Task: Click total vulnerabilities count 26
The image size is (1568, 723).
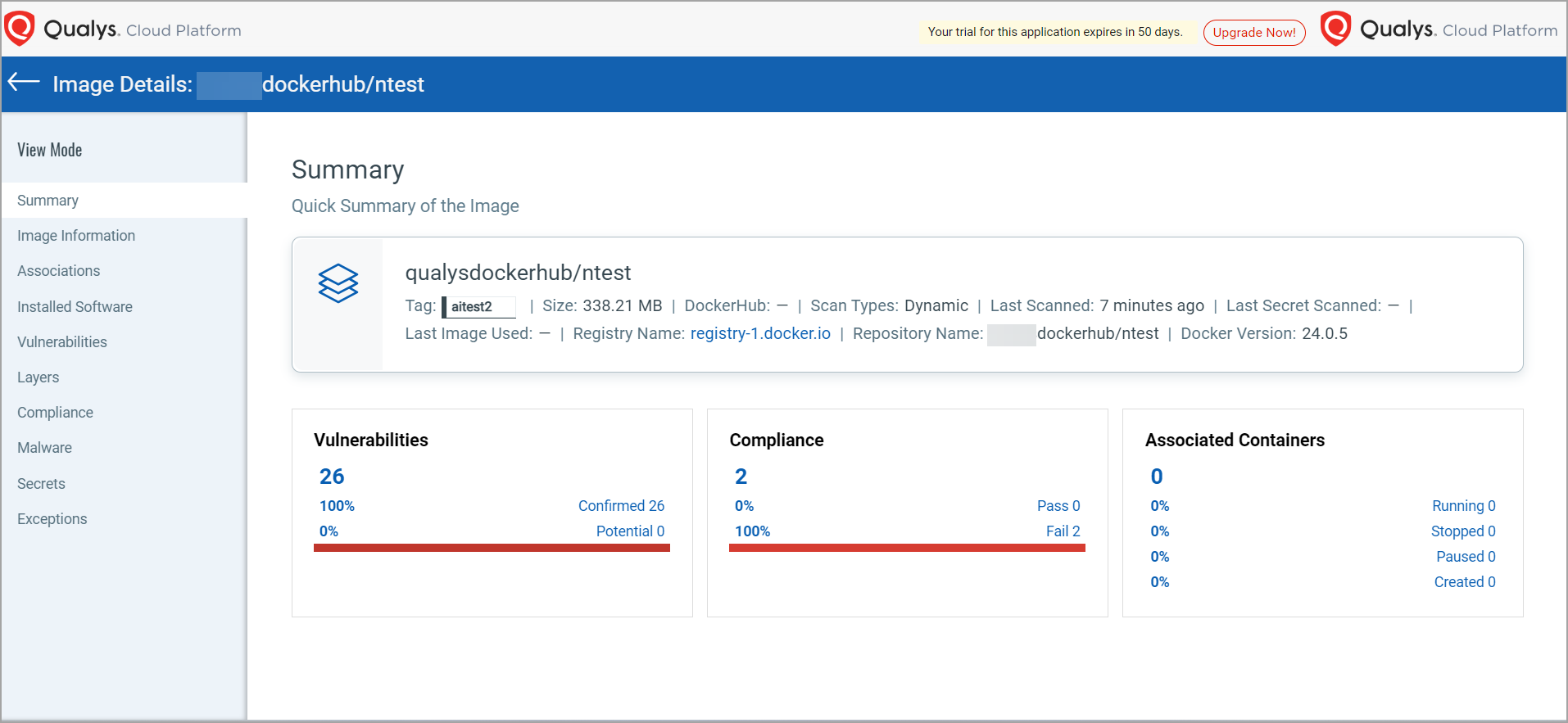Action: [332, 477]
